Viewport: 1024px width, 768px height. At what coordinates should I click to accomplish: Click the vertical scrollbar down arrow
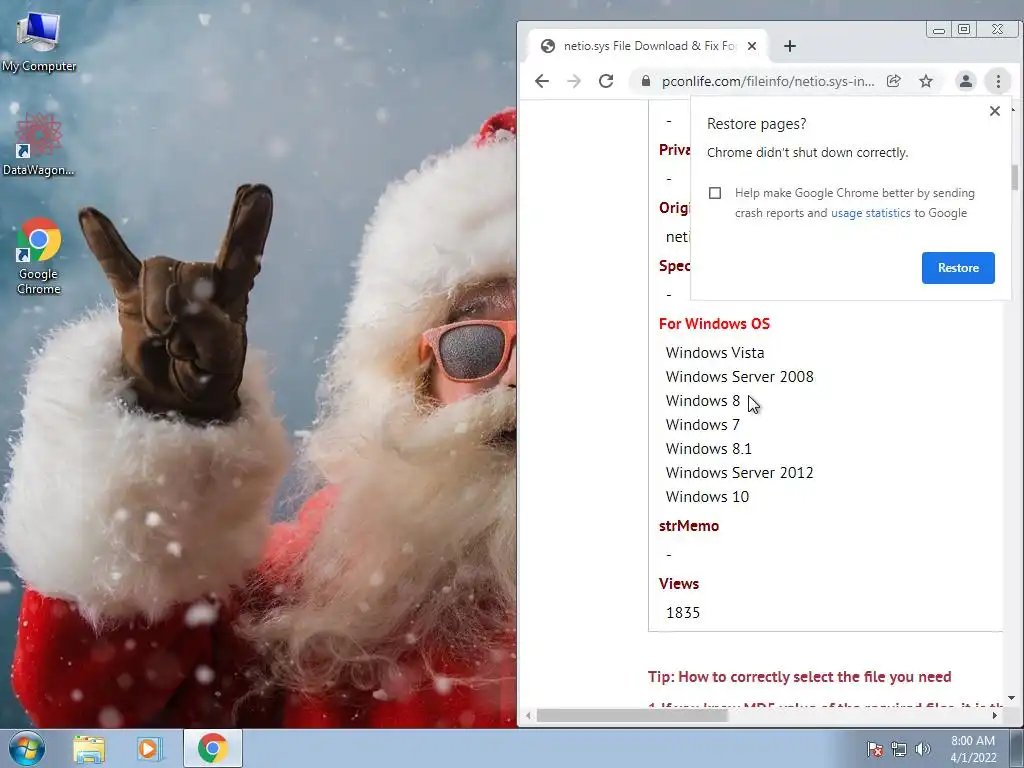pyautogui.click(x=1012, y=698)
